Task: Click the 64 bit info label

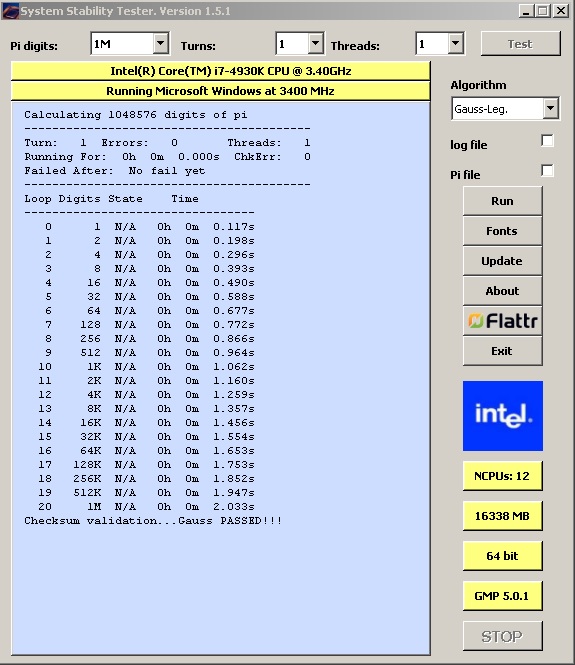Action: coord(502,556)
